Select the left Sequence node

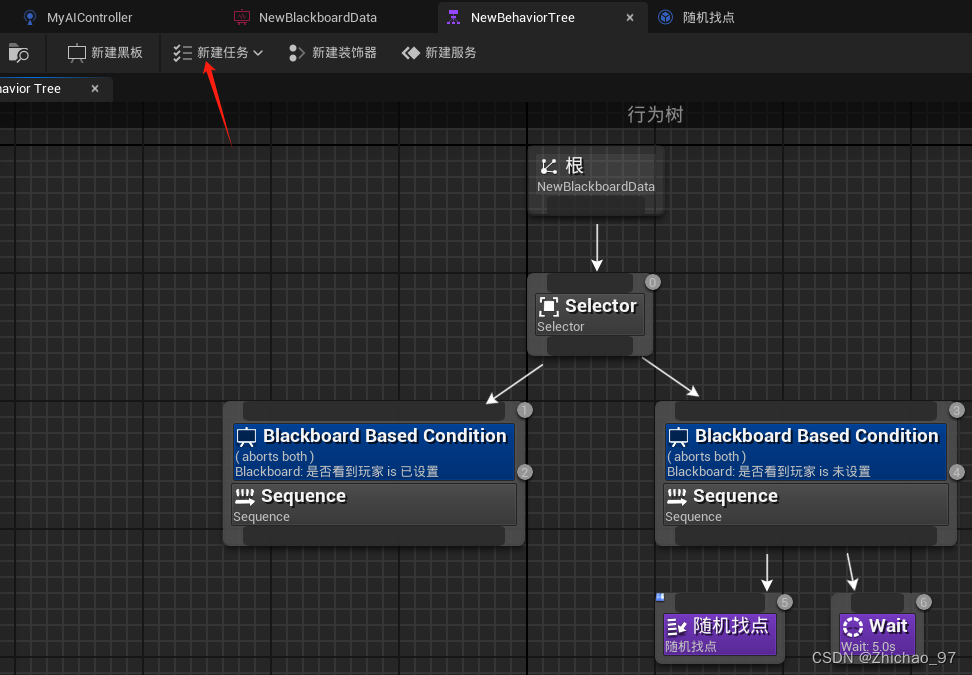click(x=374, y=504)
